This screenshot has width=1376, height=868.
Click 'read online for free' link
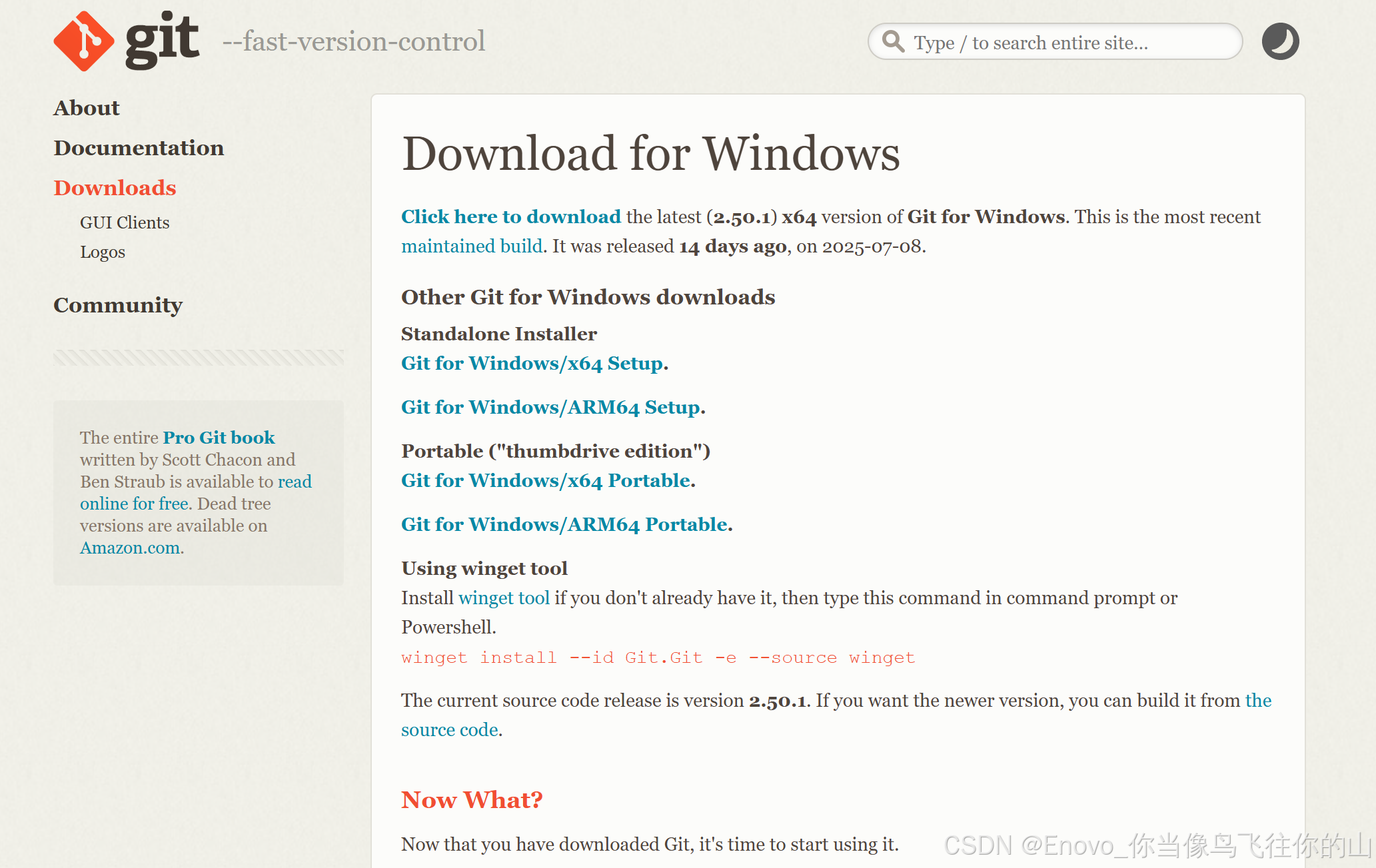pos(196,492)
